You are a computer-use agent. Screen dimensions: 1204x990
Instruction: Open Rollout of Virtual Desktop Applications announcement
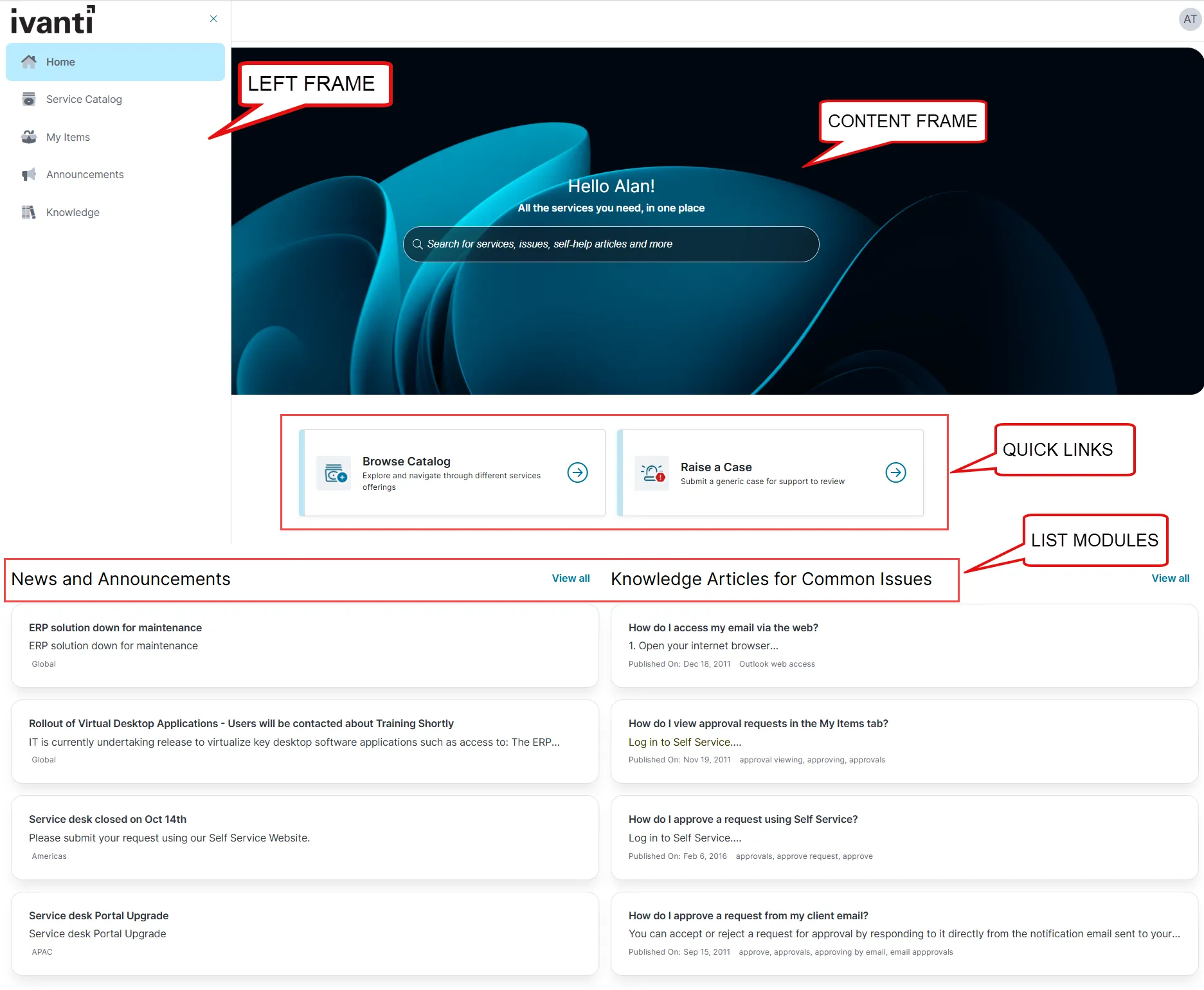point(305,741)
